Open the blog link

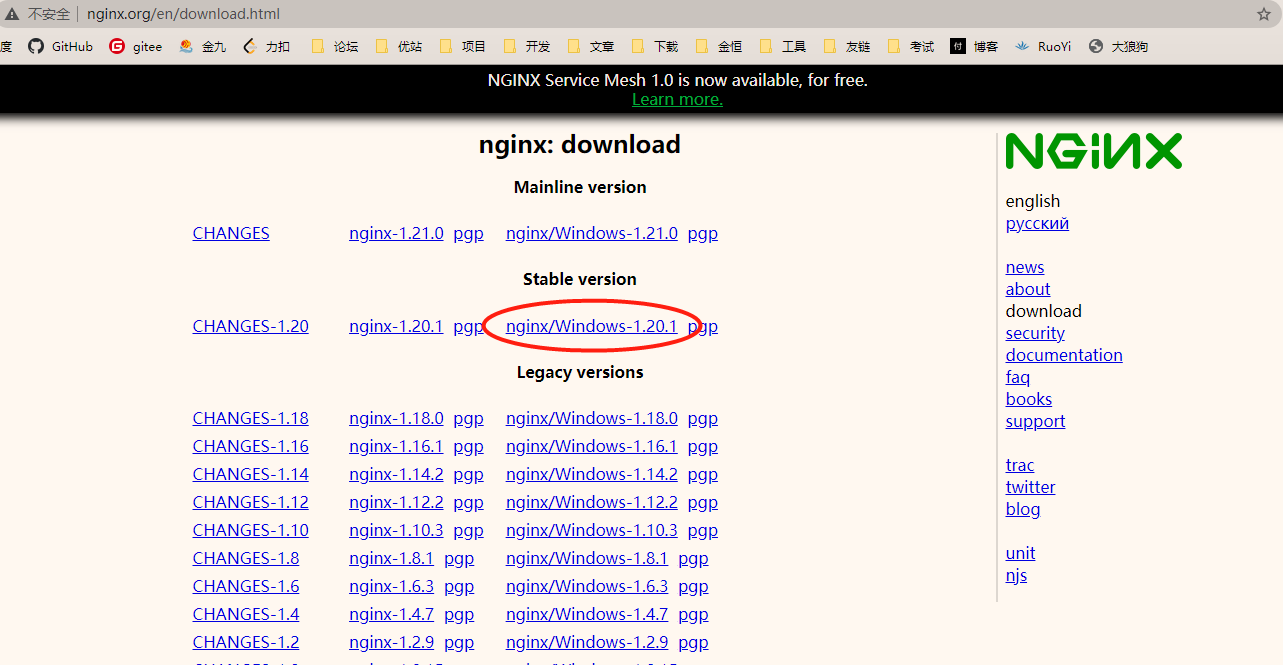(1023, 509)
